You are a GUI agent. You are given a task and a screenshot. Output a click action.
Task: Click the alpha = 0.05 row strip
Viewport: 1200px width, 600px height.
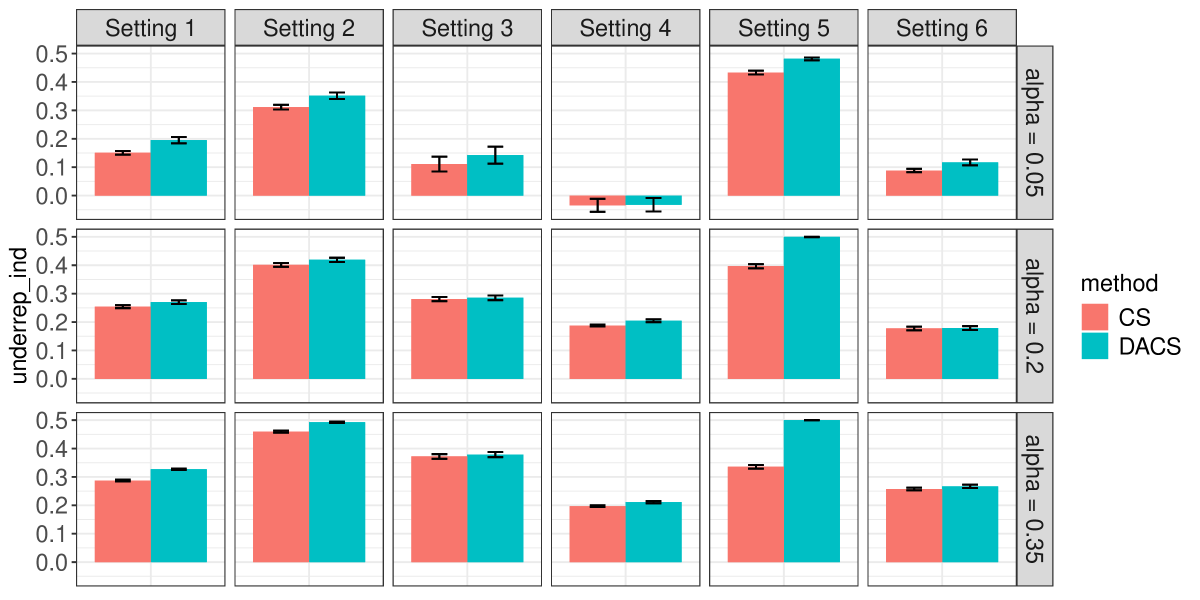1035,132
